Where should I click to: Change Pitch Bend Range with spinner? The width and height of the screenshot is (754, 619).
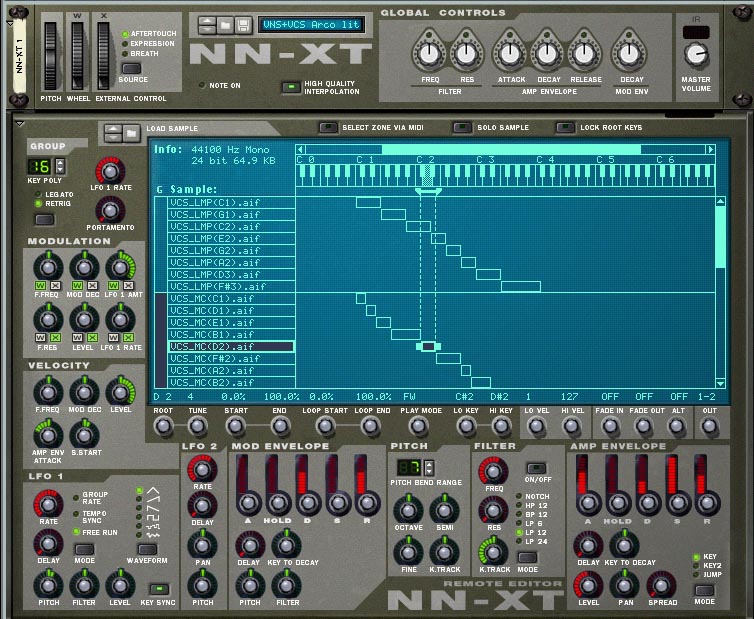[429, 467]
